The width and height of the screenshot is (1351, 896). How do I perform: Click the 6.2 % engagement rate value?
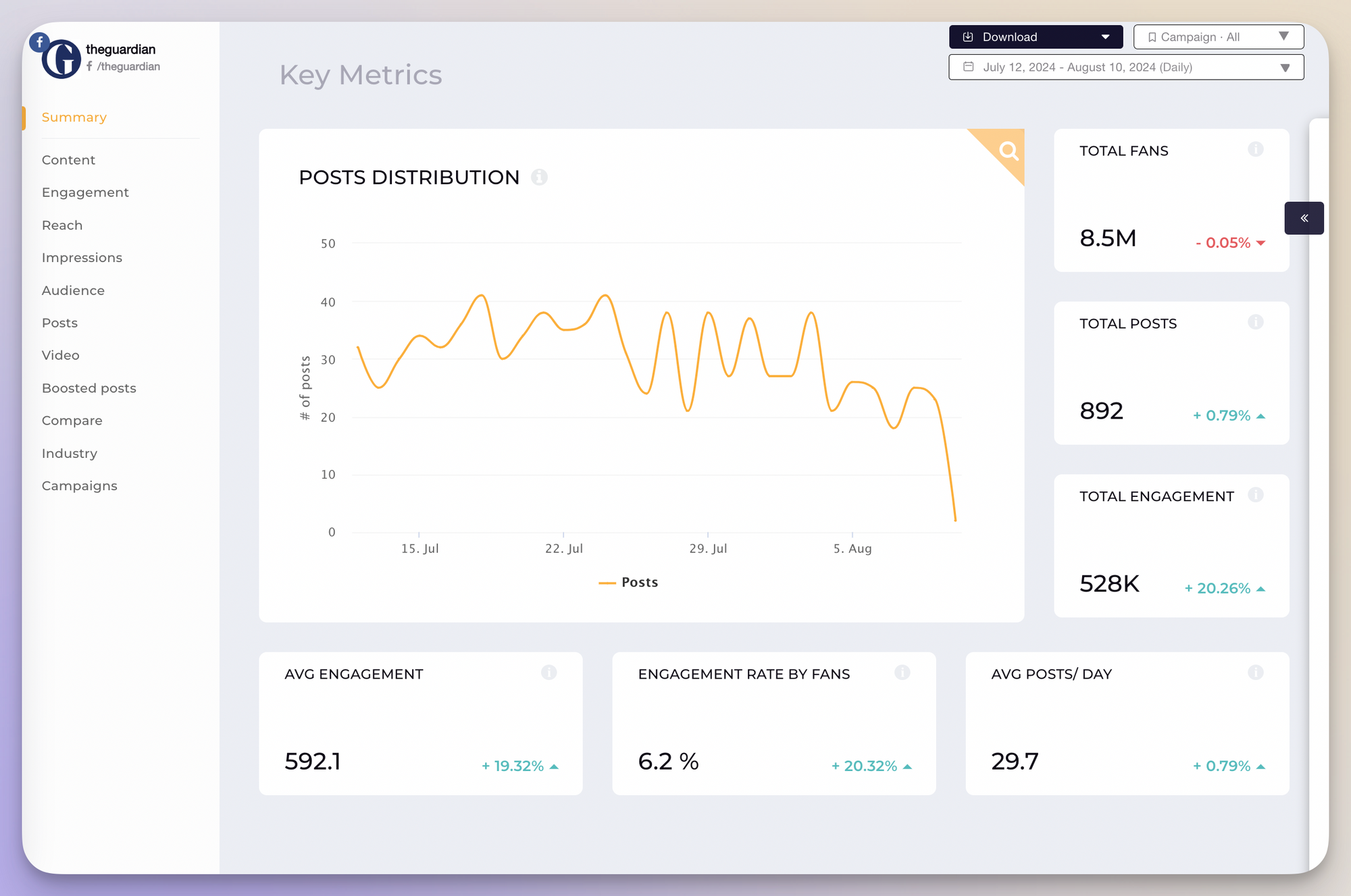(x=668, y=761)
